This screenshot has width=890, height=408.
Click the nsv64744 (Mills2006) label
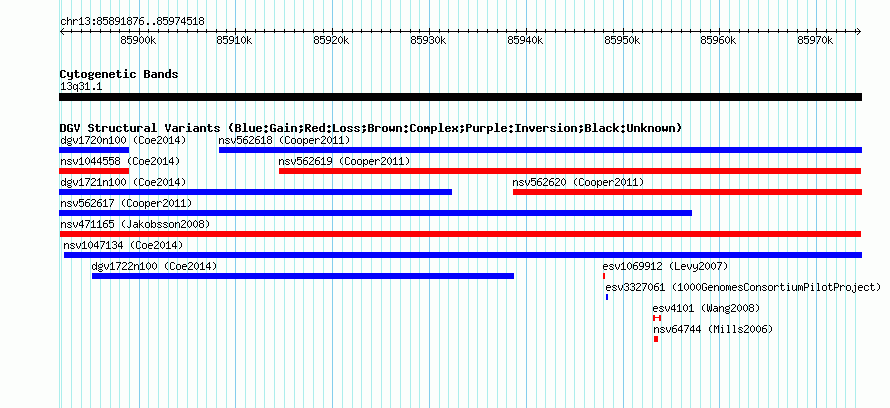(x=713, y=329)
